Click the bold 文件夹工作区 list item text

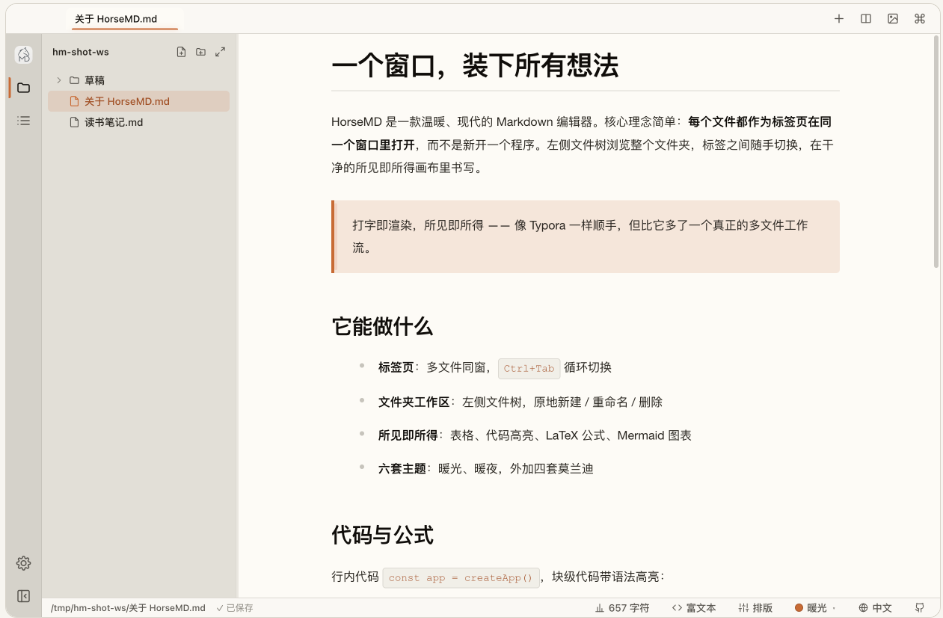pyautogui.click(x=414, y=402)
